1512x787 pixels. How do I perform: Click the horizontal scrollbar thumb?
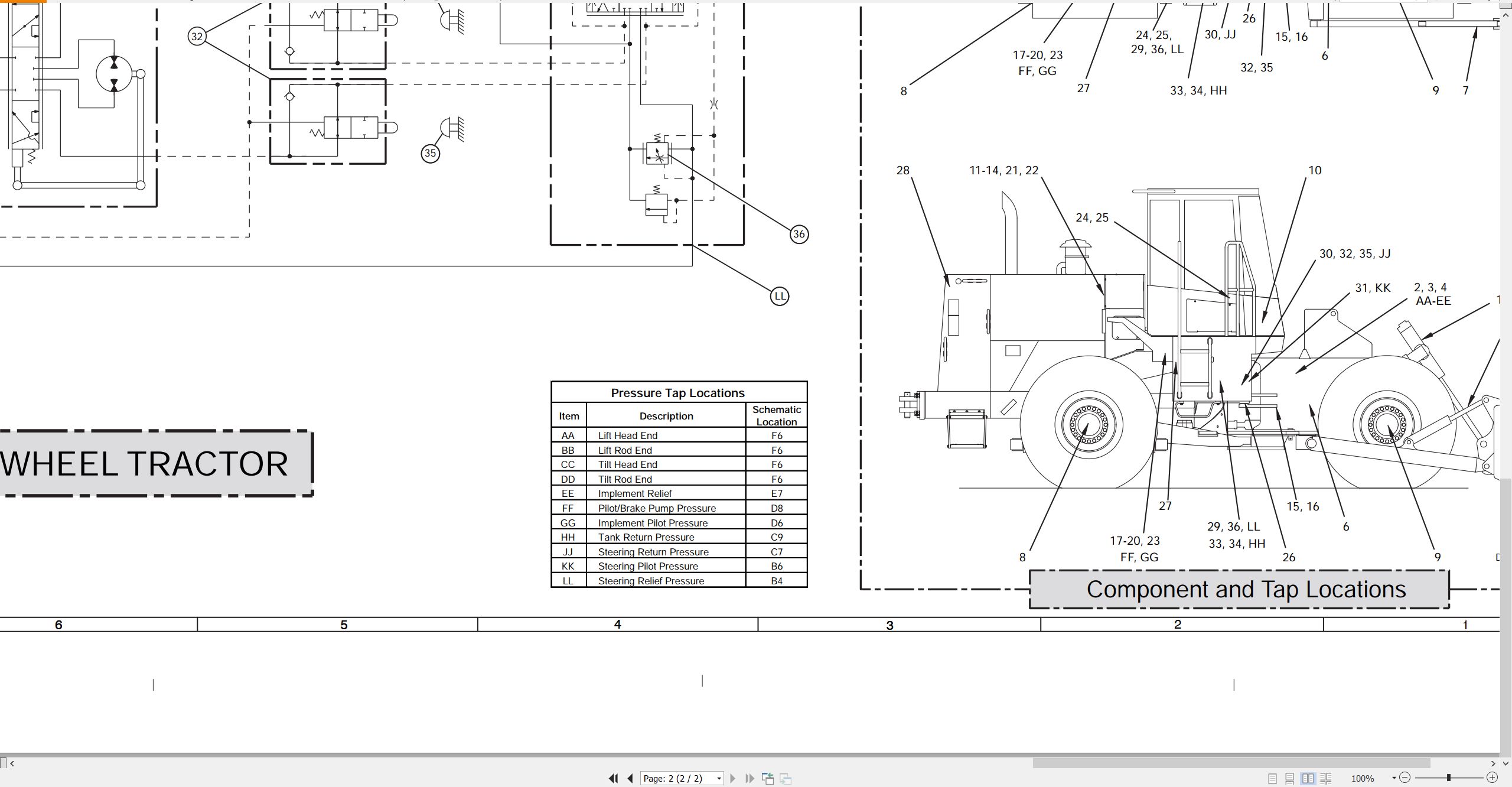[x=1231, y=763]
